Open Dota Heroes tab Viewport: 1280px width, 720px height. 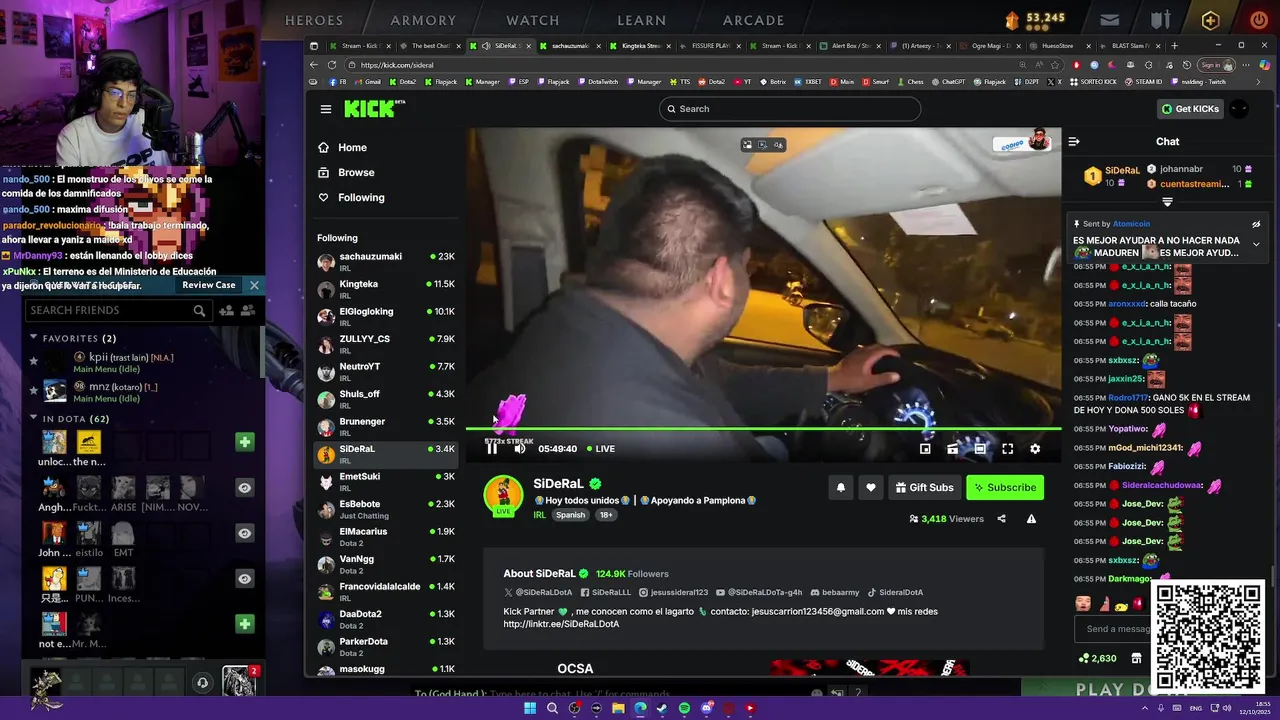tap(314, 20)
